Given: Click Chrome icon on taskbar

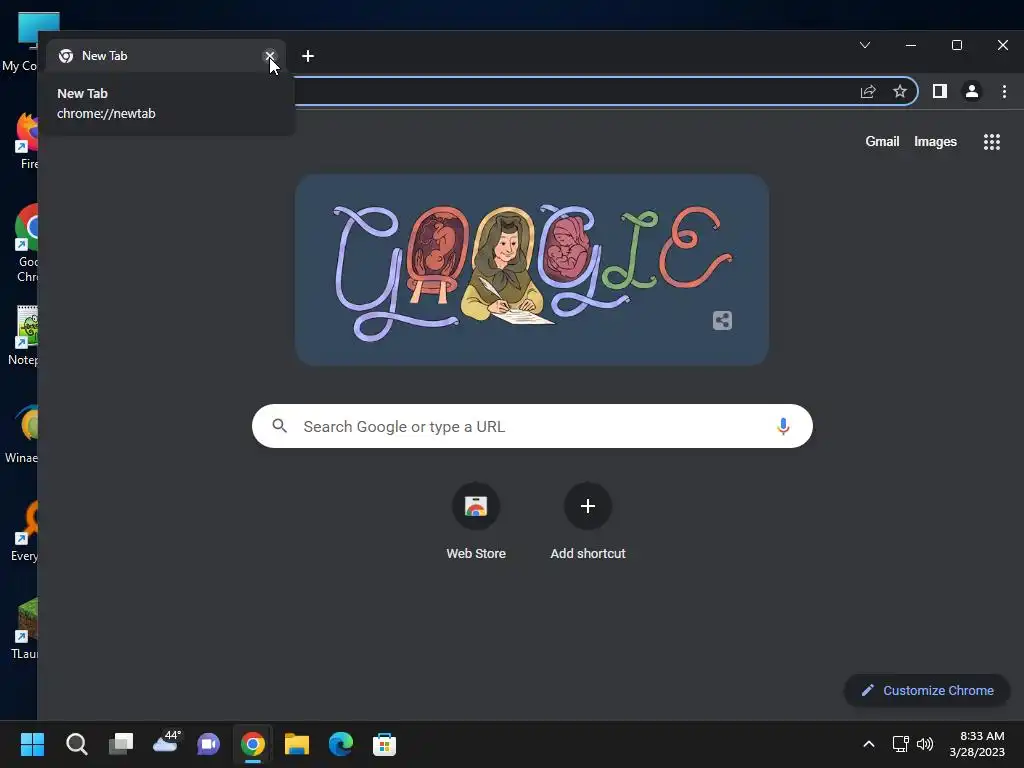Looking at the screenshot, I should (x=253, y=744).
